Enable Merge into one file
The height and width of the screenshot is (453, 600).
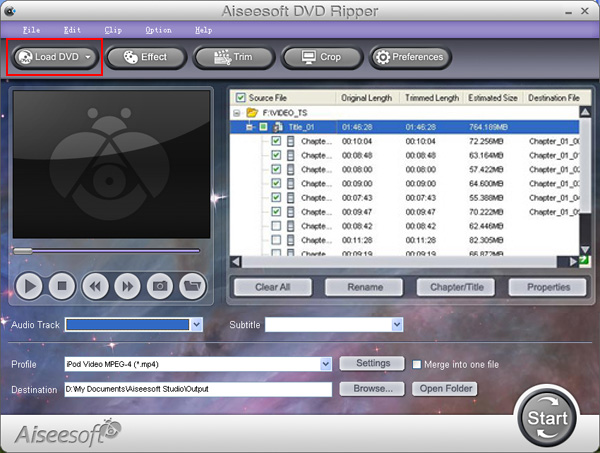(417, 364)
